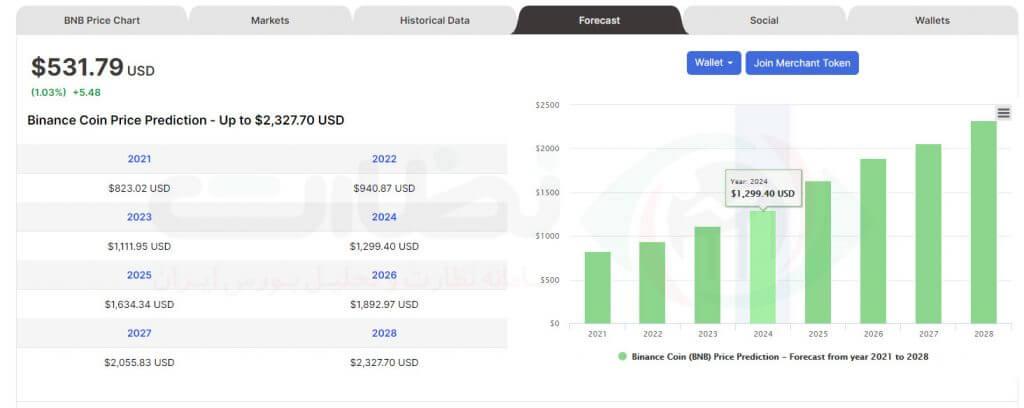Select the Forecast tab
1024x408 pixels.
(x=599, y=20)
